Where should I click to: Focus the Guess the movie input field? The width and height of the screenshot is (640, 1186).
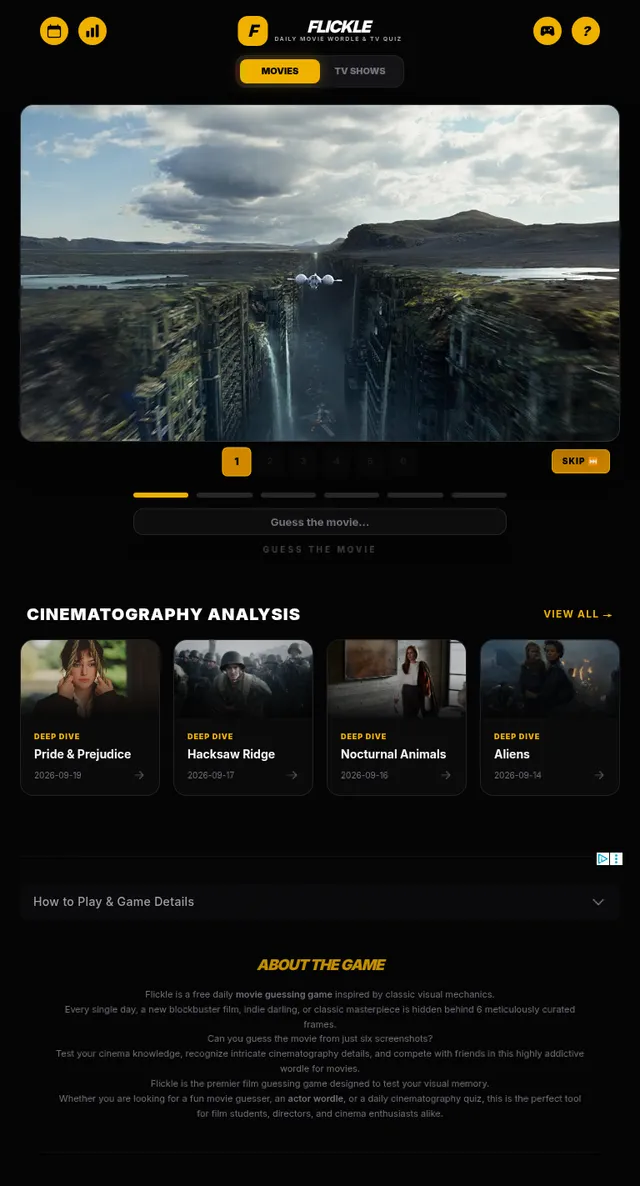(320, 522)
